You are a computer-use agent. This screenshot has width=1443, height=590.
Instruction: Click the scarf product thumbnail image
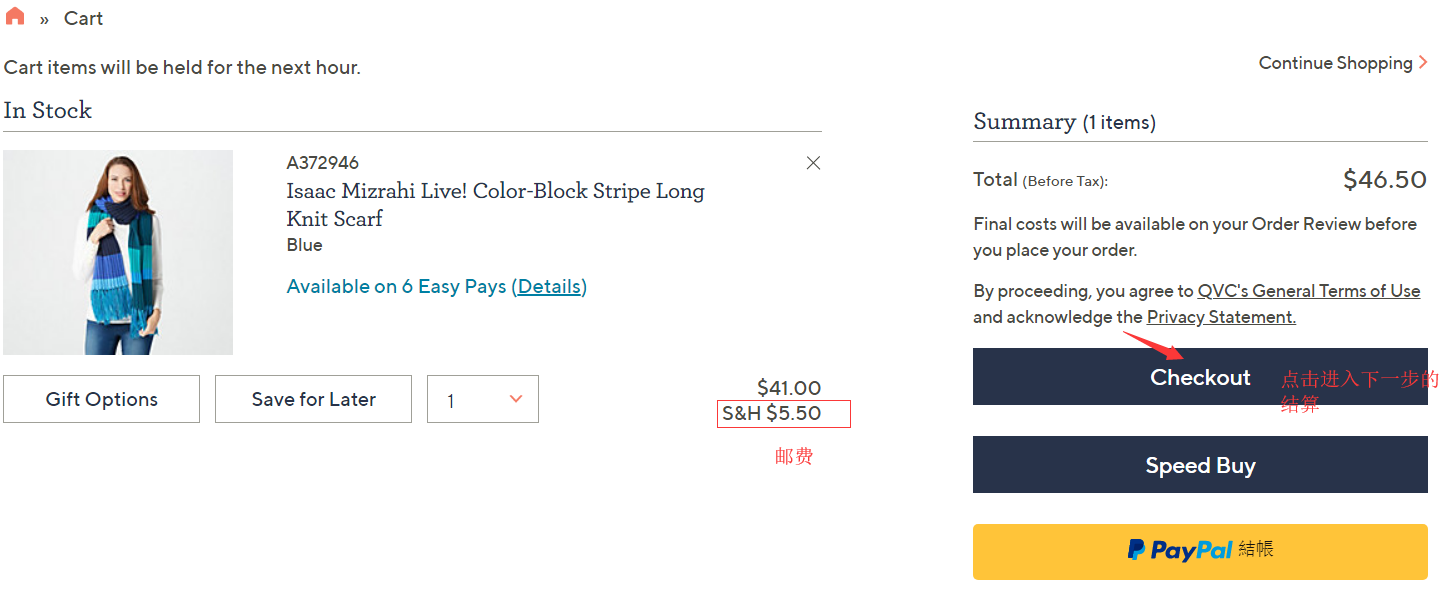(x=118, y=252)
